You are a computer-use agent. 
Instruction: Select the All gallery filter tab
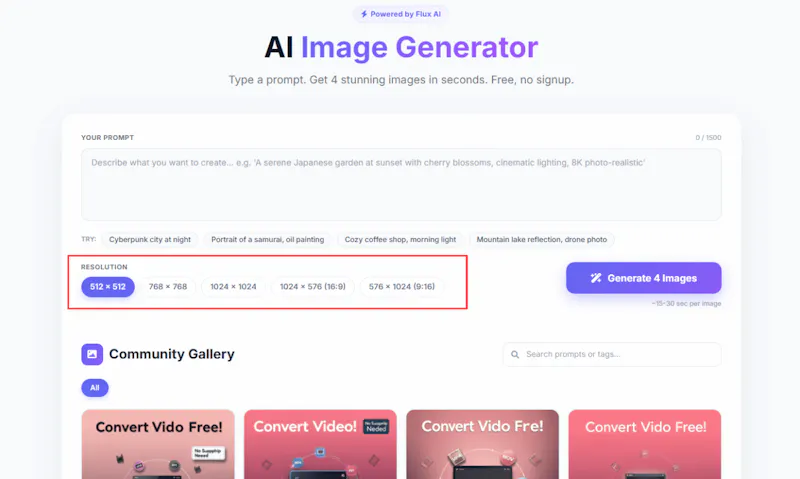[x=95, y=388]
